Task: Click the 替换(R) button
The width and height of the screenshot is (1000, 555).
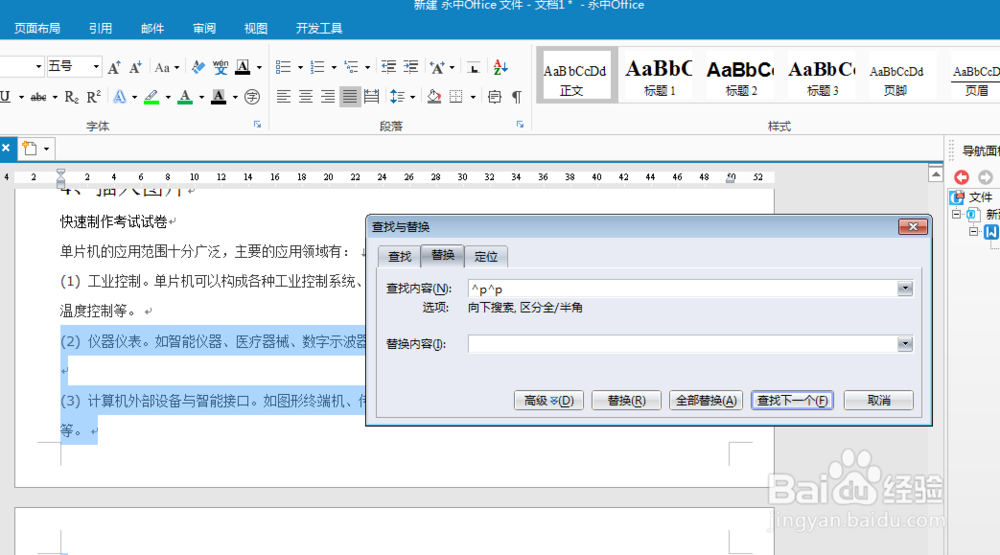Action: (x=626, y=401)
